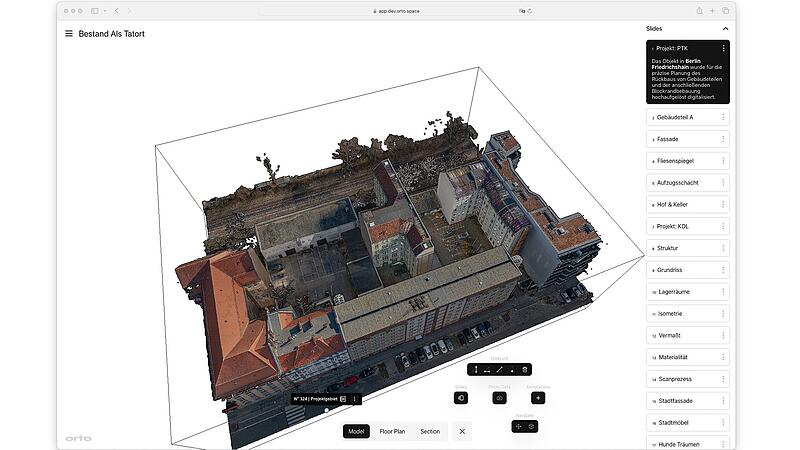
Task: Open the Projektgebiet label options menu
Action: click(355, 399)
